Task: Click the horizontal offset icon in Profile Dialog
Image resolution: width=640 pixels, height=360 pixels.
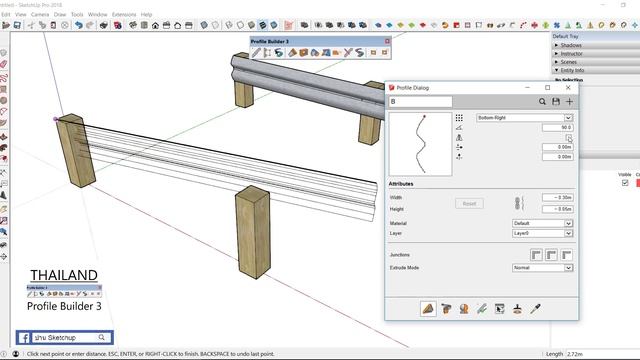Action: 459,147
